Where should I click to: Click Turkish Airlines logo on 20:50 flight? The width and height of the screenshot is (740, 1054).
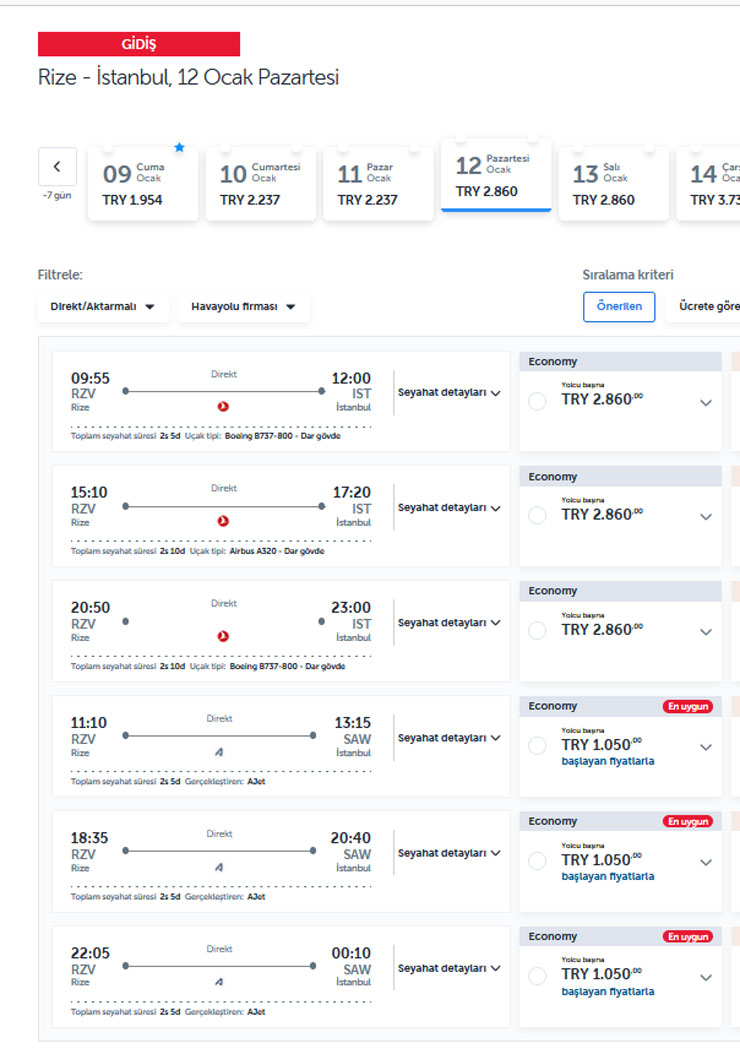(x=223, y=636)
